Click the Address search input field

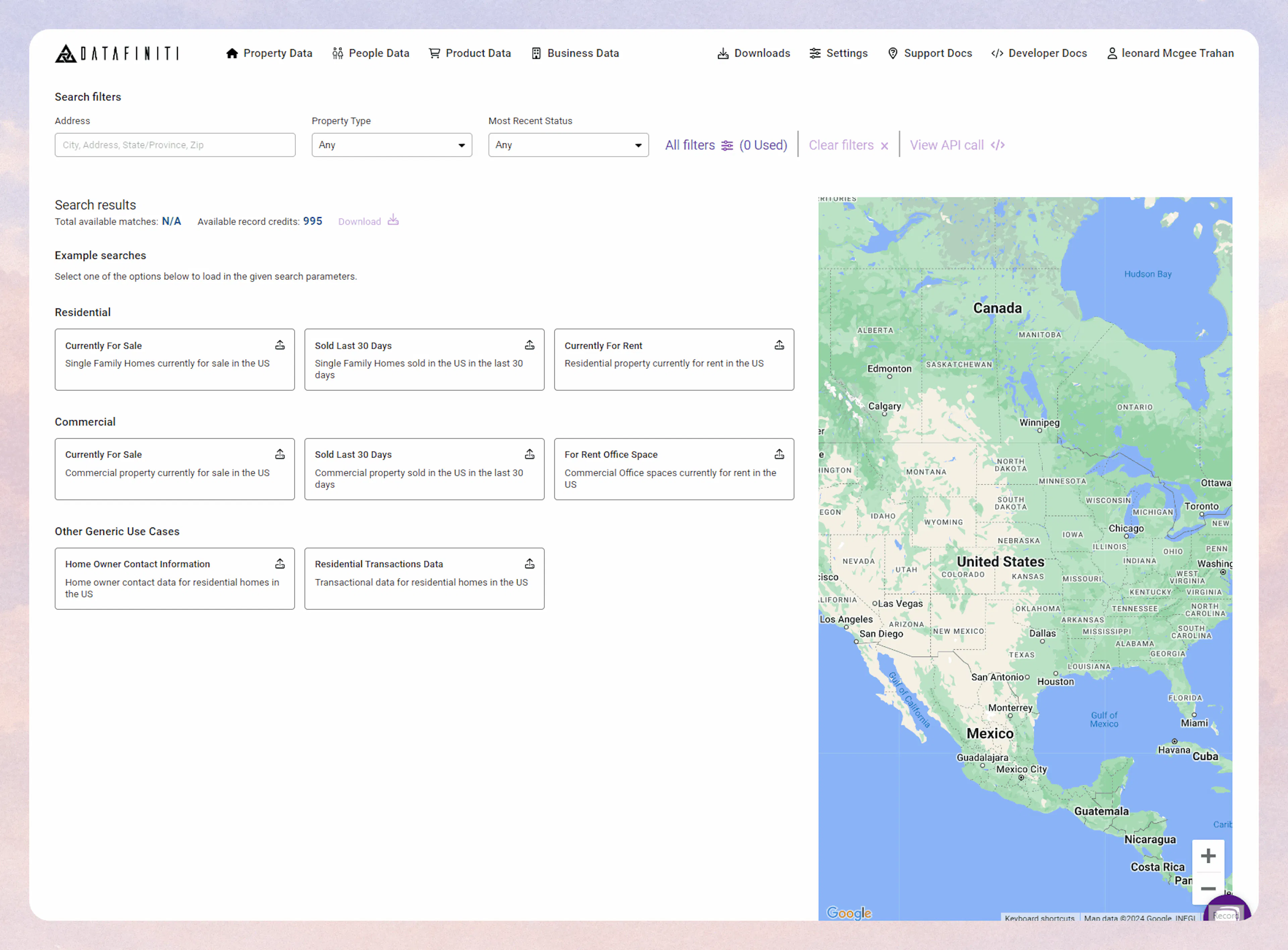coord(175,145)
